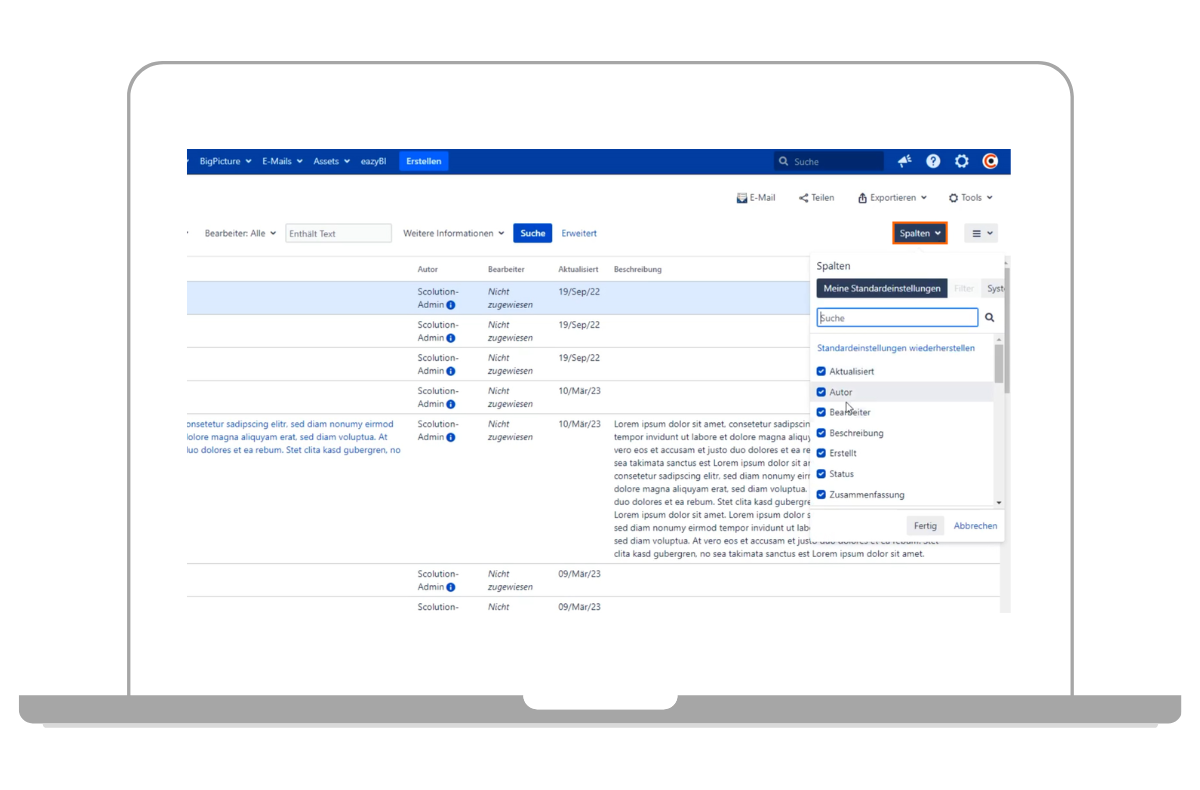Open the Weitere Informationen dropdown
1200x790 pixels.
pyautogui.click(x=453, y=233)
